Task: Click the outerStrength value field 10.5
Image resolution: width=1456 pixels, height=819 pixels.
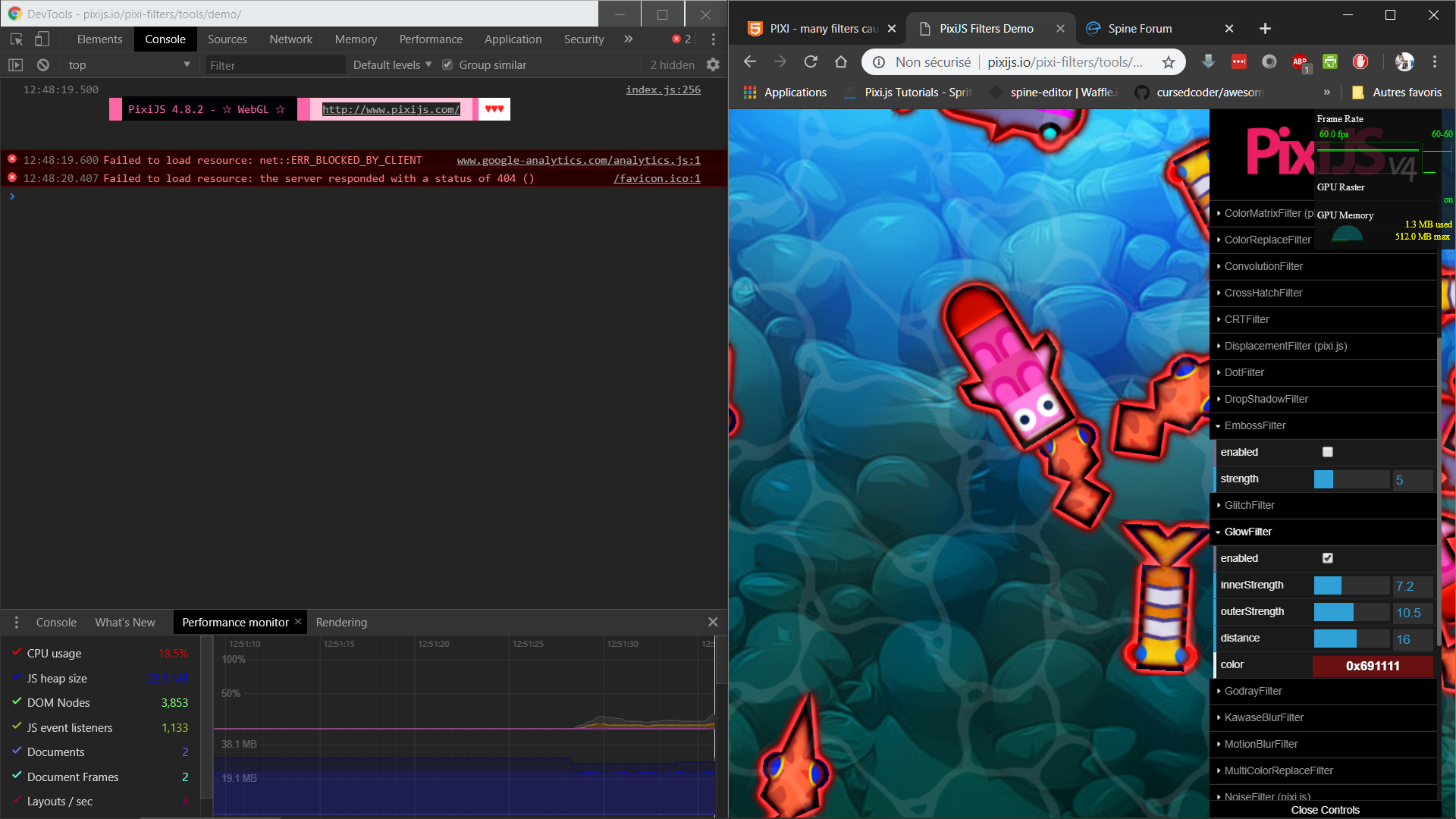Action: pyautogui.click(x=1412, y=613)
